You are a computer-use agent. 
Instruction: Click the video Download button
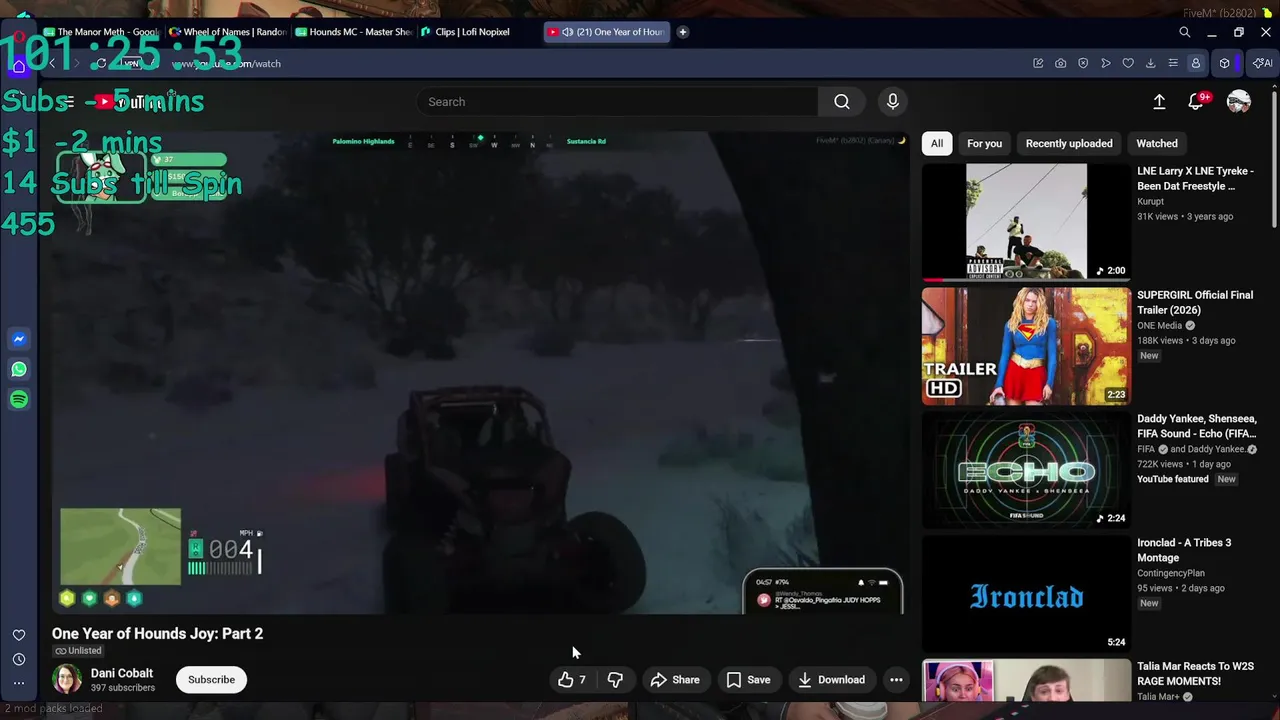831,680
